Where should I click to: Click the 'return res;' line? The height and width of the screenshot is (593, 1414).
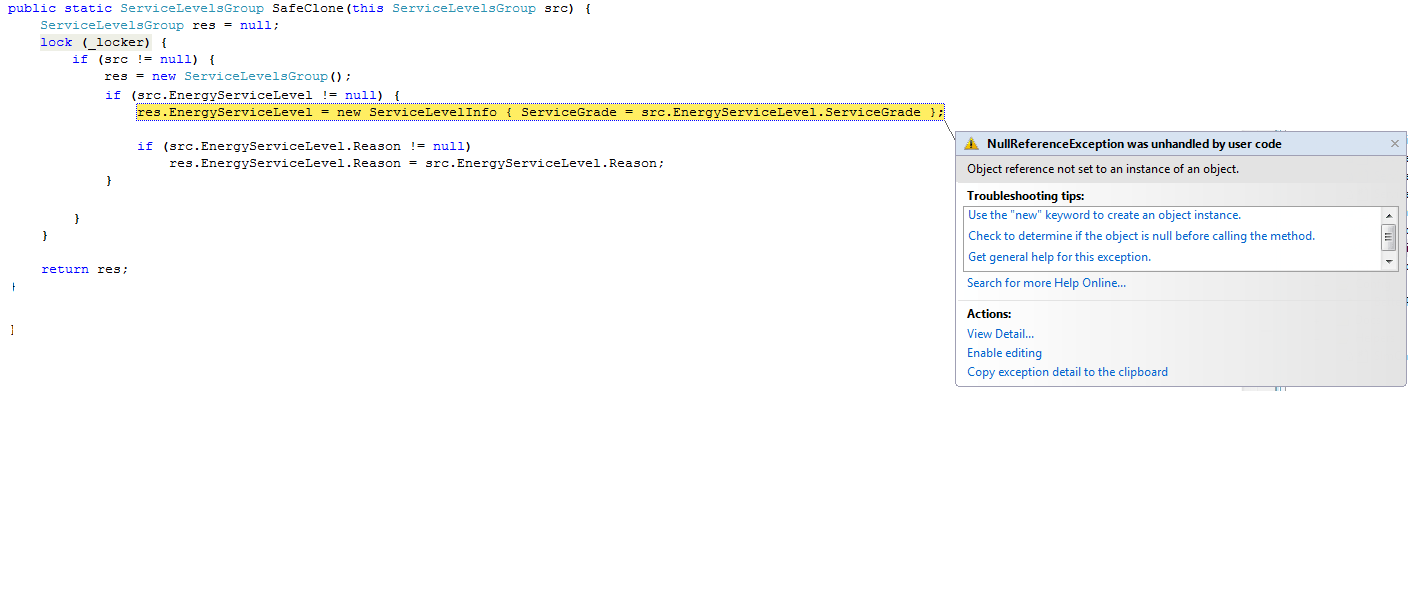[85, 269]
